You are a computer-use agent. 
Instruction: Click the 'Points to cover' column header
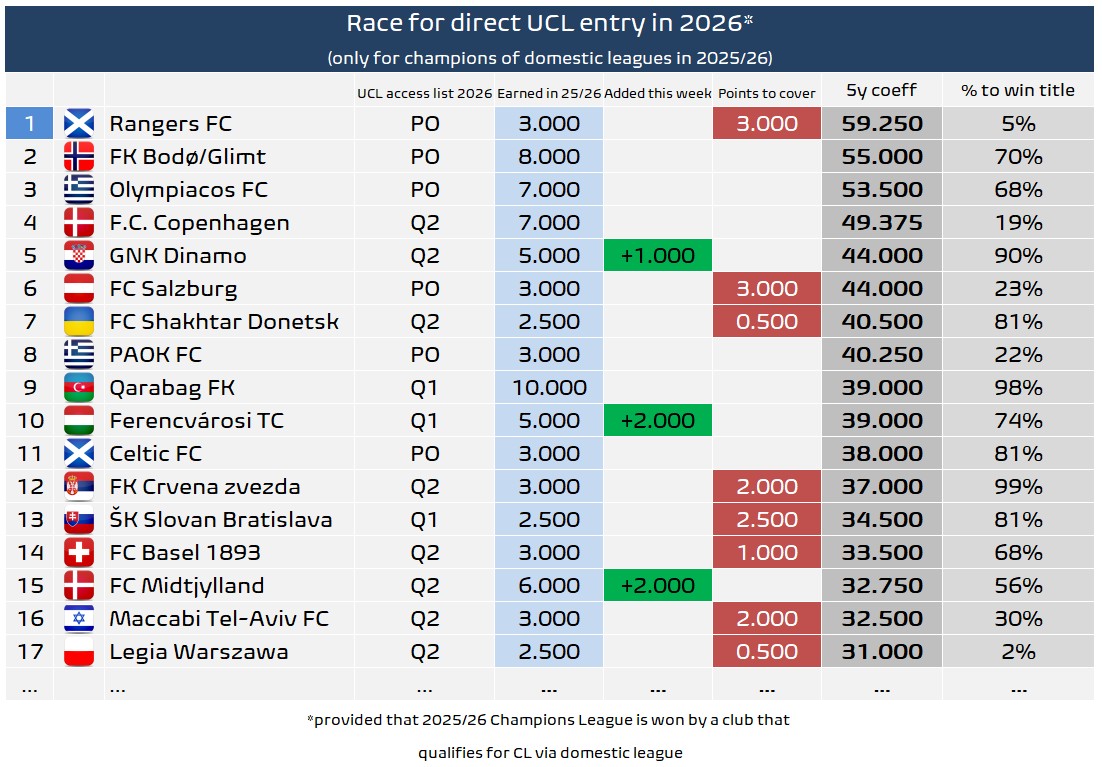tap(766, 93)
